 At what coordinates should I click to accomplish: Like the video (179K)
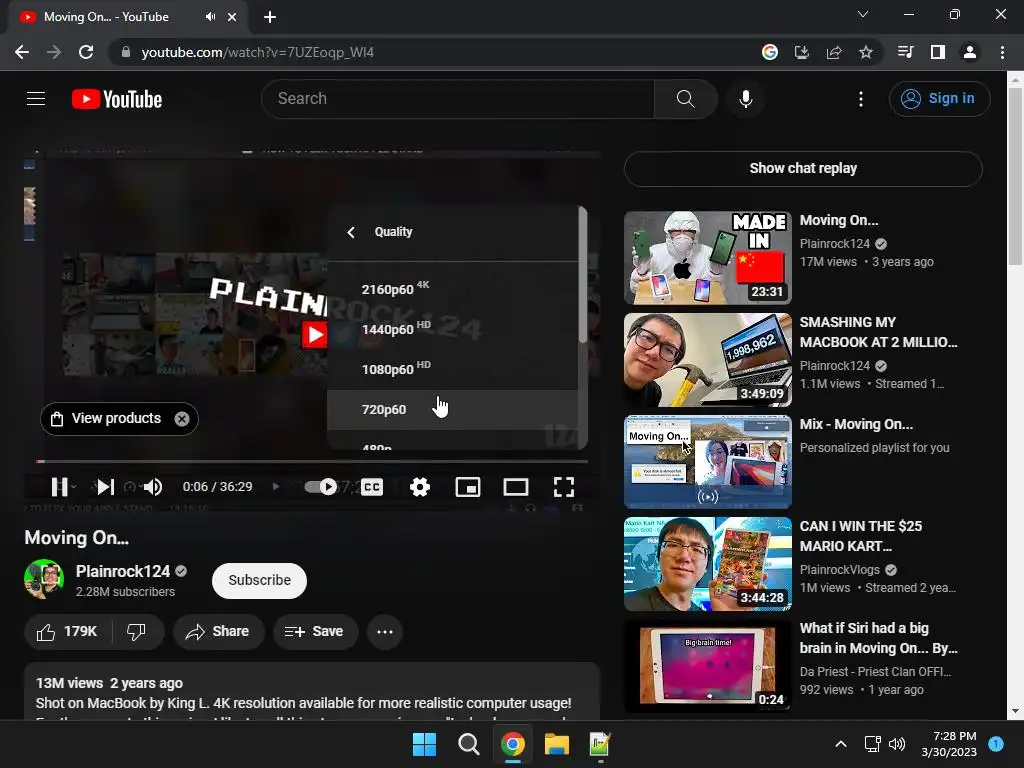[67, 632]
